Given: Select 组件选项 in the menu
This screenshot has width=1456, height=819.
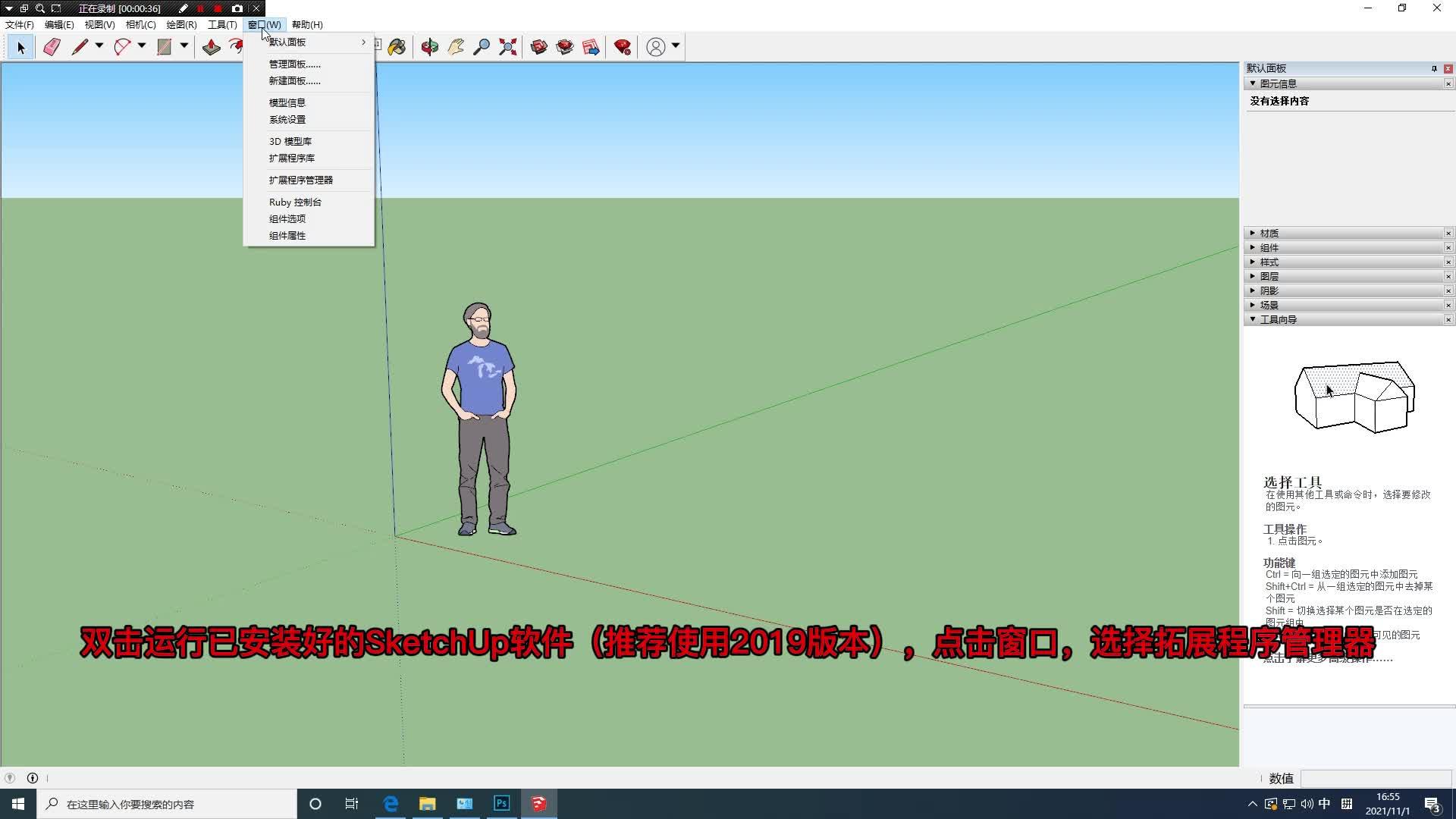Looking at the screenshot, I should [x=309, y=219].
